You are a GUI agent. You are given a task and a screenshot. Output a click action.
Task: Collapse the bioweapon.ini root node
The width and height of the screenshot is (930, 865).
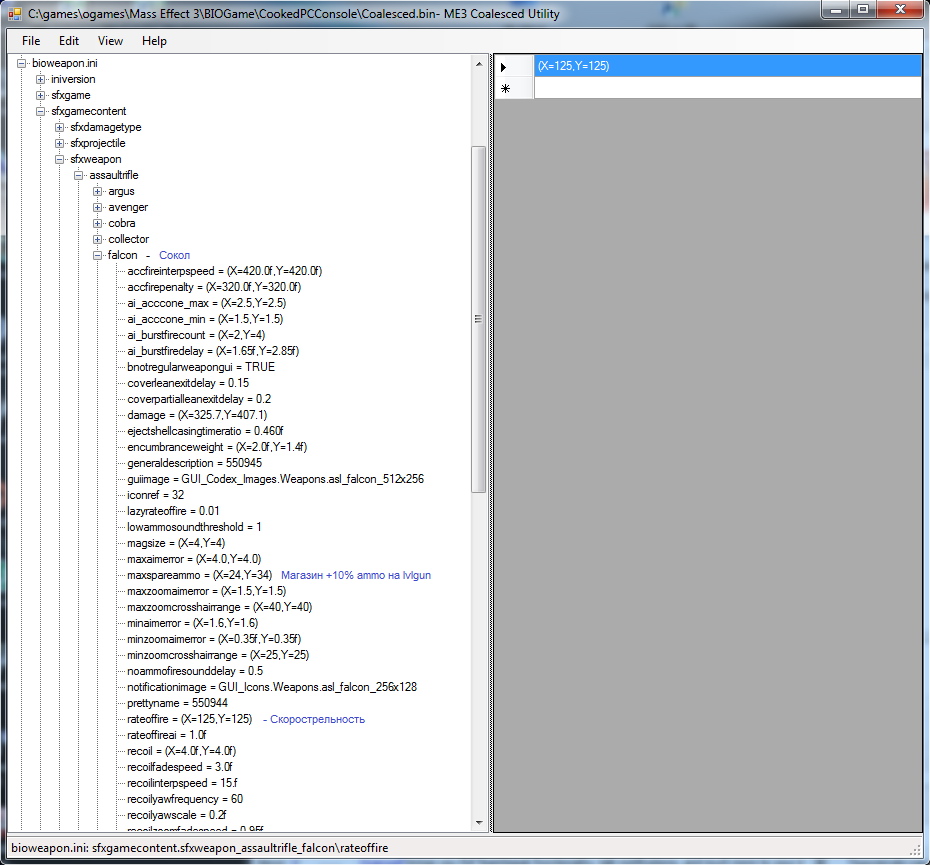pyautogui.click(x=21, y=63)
